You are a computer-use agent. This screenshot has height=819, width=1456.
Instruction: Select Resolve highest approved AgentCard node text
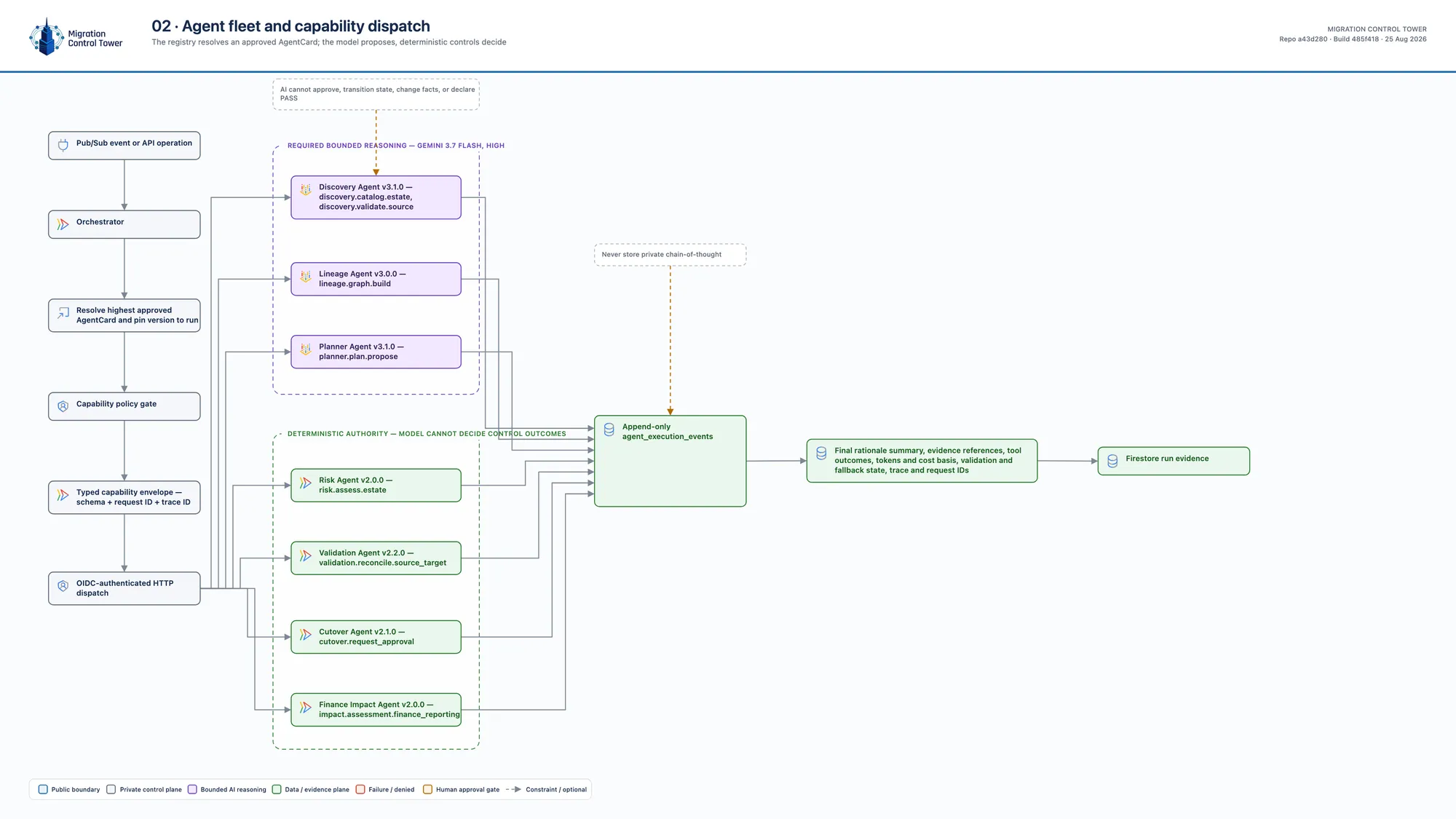[138, 315]
